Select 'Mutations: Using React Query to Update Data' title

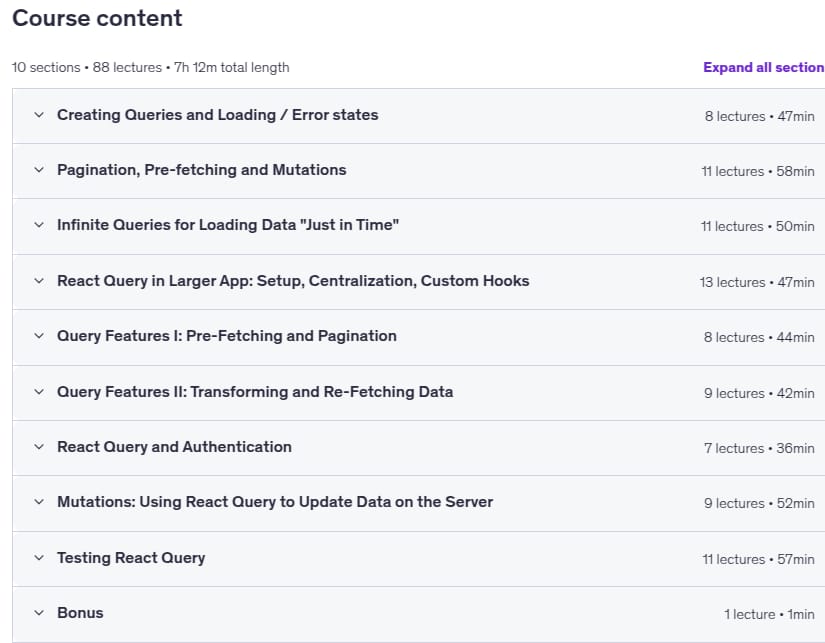pyautogui.click(x=275, y=502)
